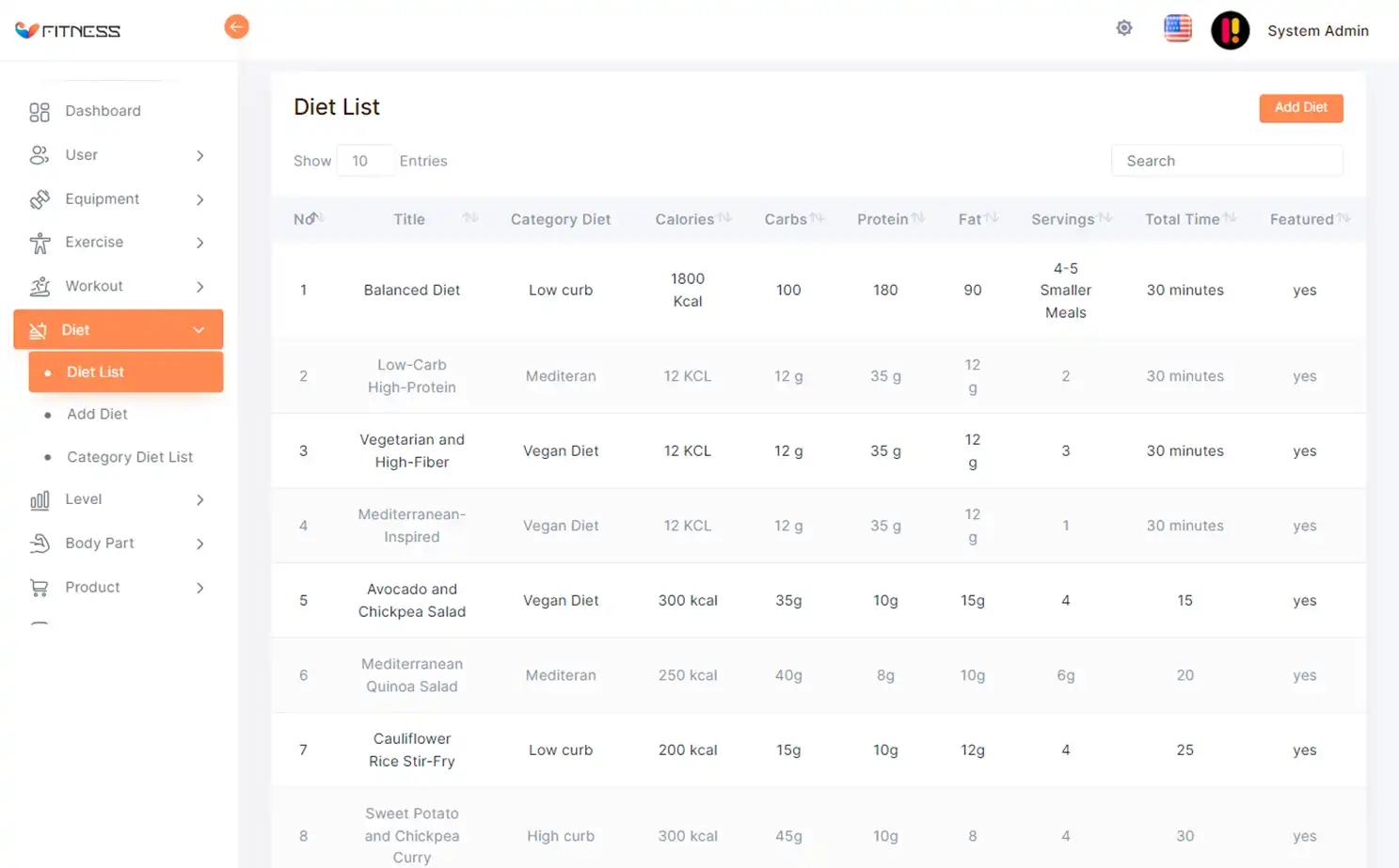The width and height of the screenshot is (1399, 868).
Task: Click the Exercise sidebar icon
Action: click(40, 244)
